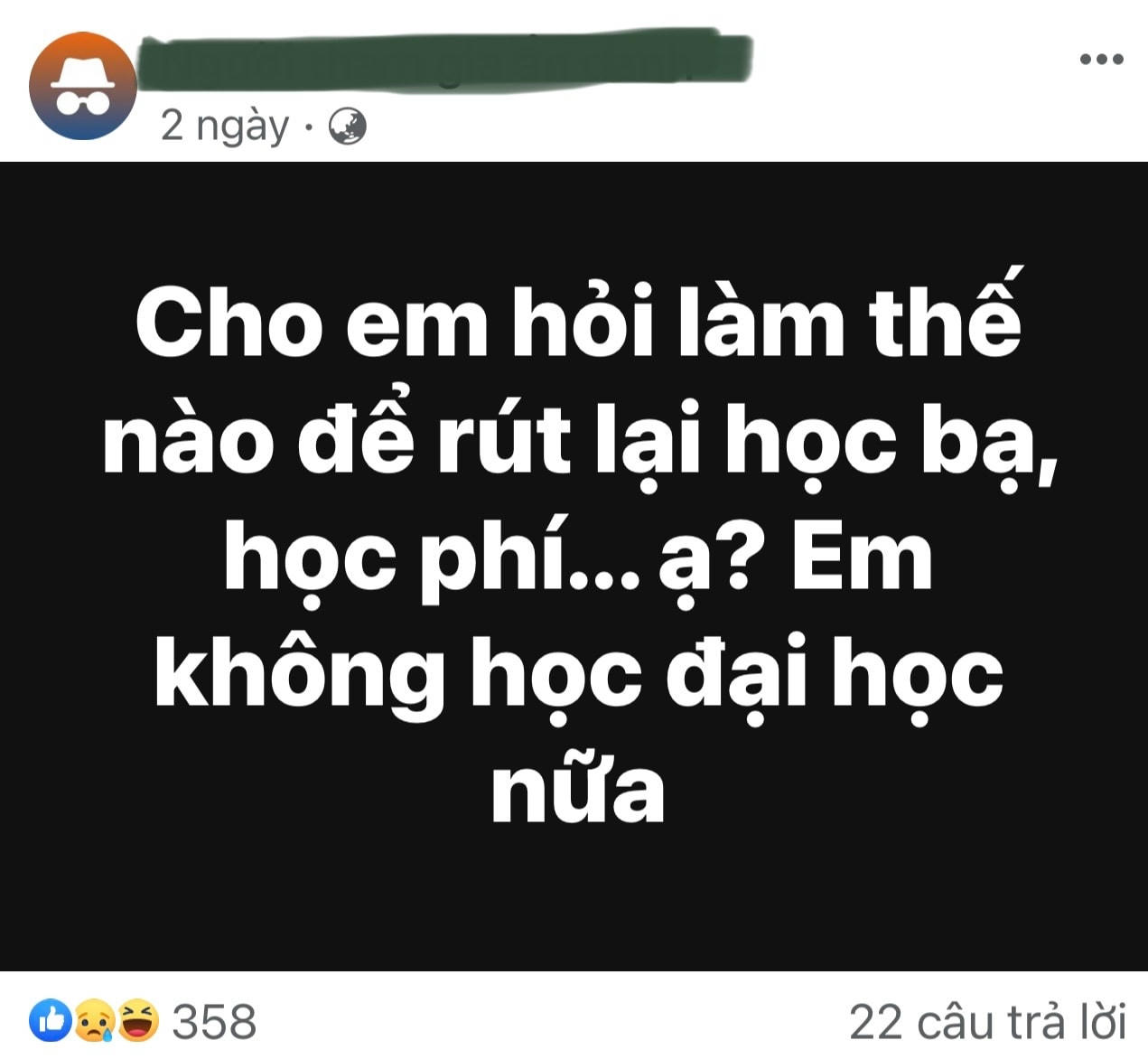The height and width of the screenshot is (1059, 1148).
Task: Click the sad crying face reaction
Action: pos(94,1022)
